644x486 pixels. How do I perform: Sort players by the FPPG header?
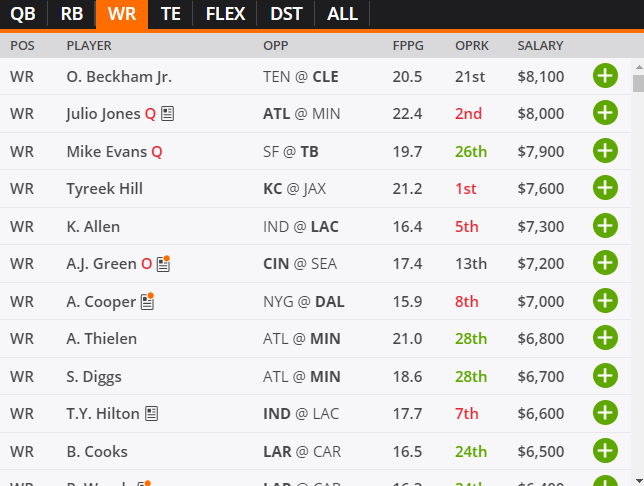408,45
